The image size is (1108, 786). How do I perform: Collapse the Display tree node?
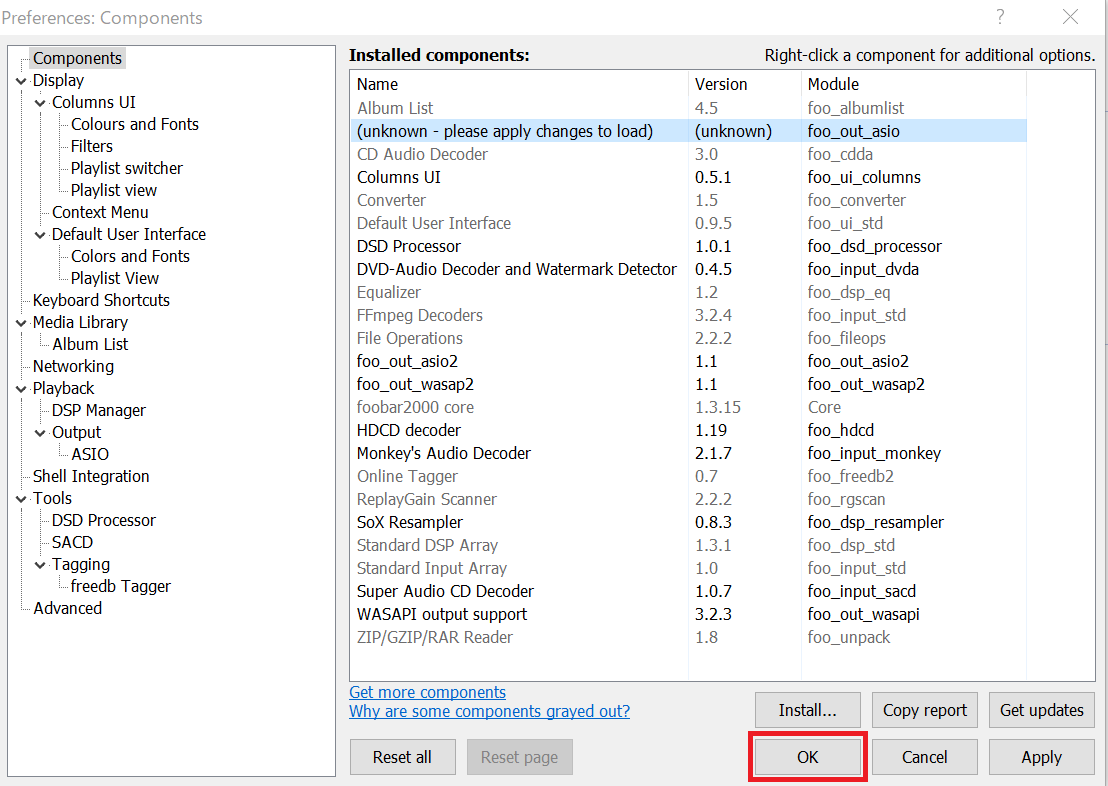click(21, 81)
